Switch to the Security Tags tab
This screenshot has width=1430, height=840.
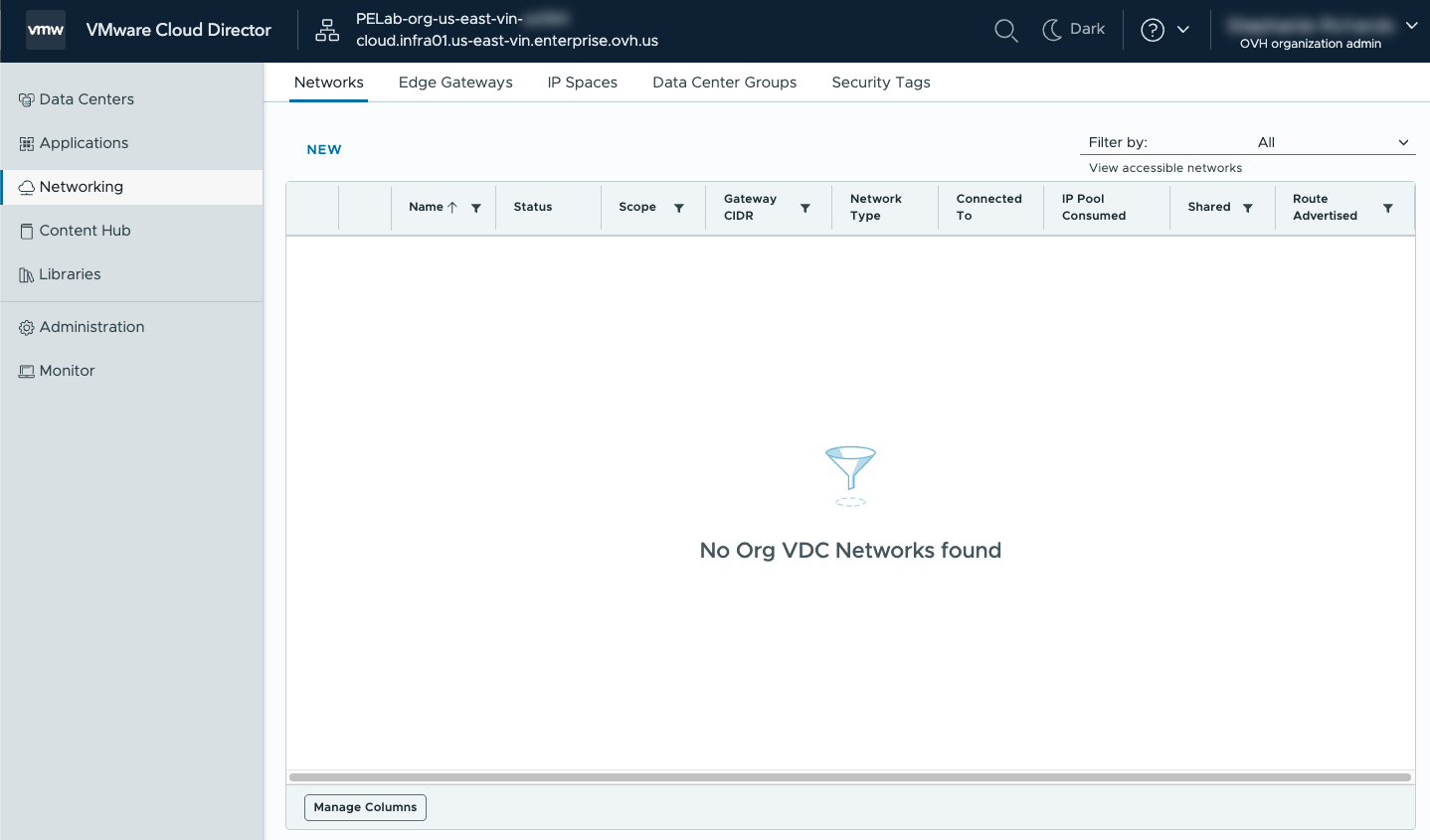[x=881, y=83]
